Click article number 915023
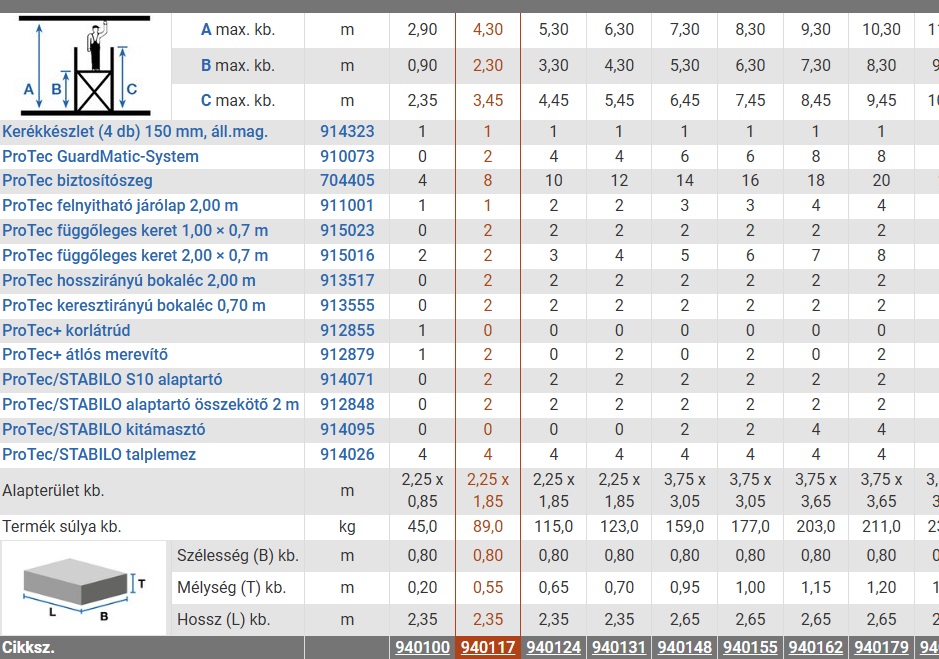Viewport: 939px width, 659px height. coord(347,230)
